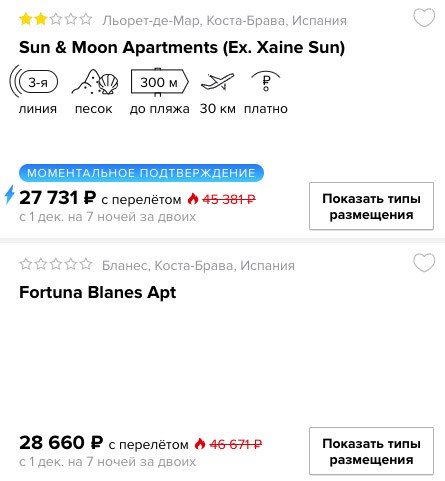
Task: Click the airplane airport distance icon
Action: pyautogui.click(x=218, y=81)
